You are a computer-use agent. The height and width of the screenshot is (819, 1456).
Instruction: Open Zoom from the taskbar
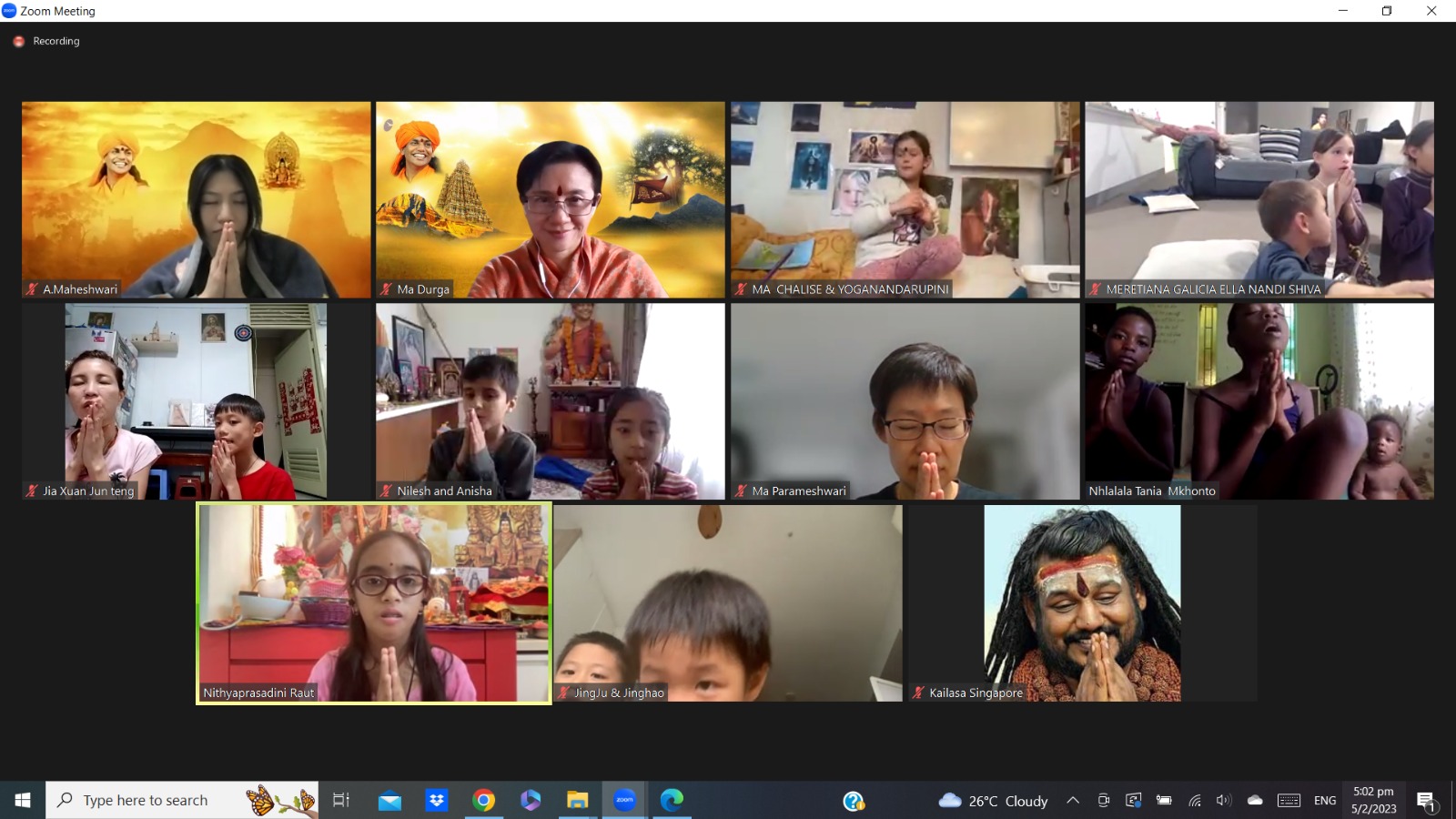tap(624, 800)
